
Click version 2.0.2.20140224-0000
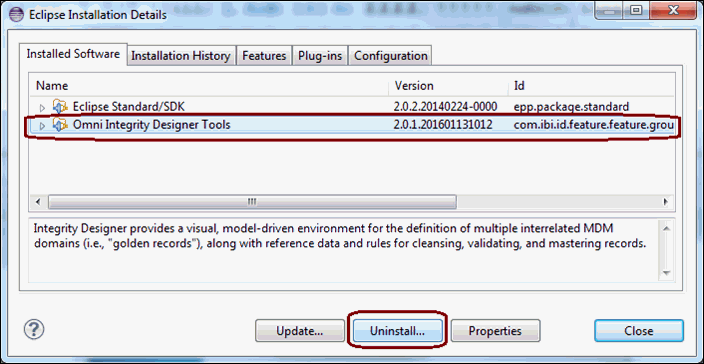coord(445,107)
